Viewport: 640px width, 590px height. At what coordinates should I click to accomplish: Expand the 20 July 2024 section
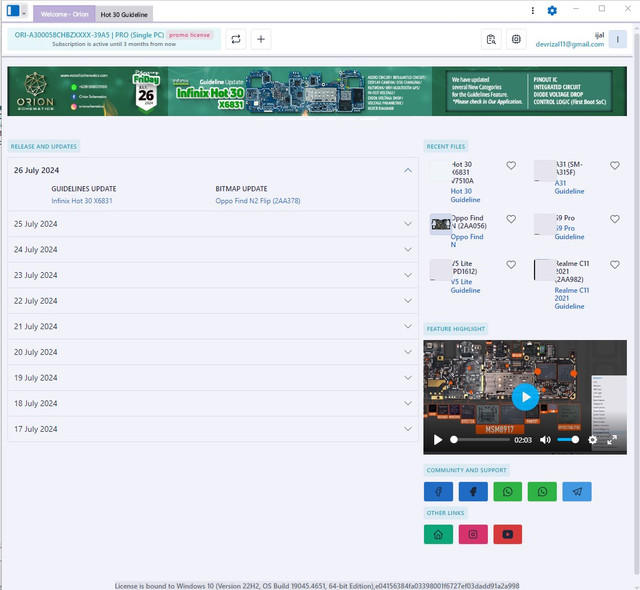pos(213,352)
